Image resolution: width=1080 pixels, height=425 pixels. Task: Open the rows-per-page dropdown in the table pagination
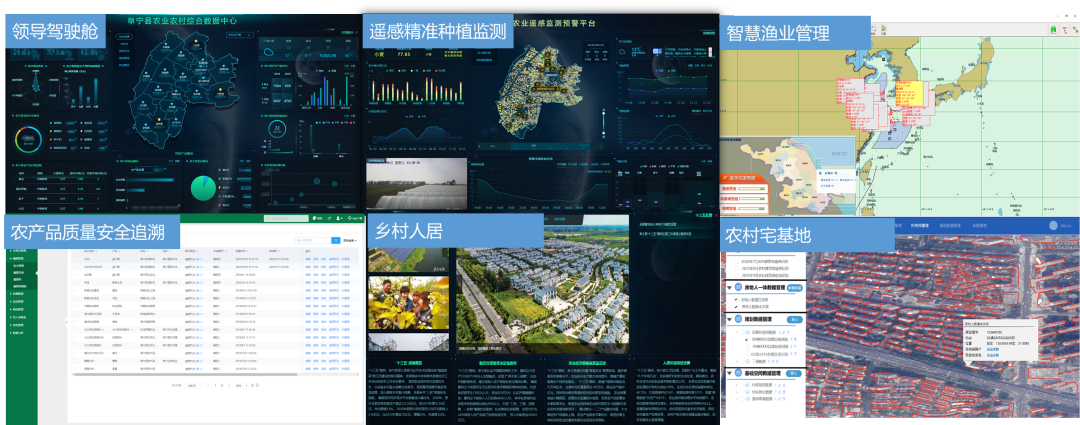click(194, 386)
